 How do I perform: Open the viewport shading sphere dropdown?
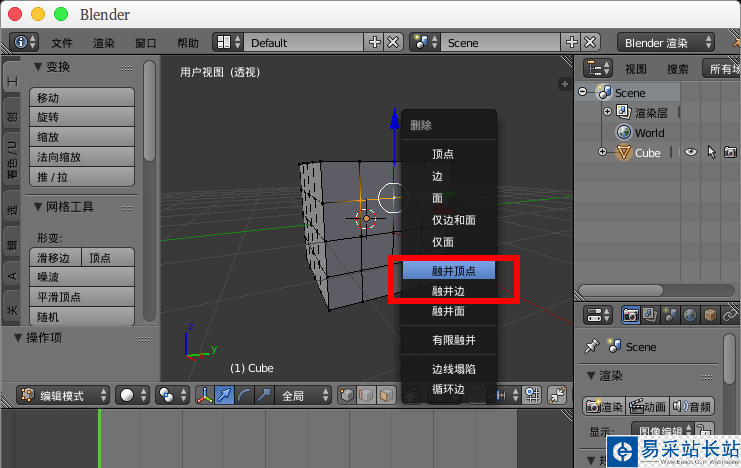(x=132, y=395)
